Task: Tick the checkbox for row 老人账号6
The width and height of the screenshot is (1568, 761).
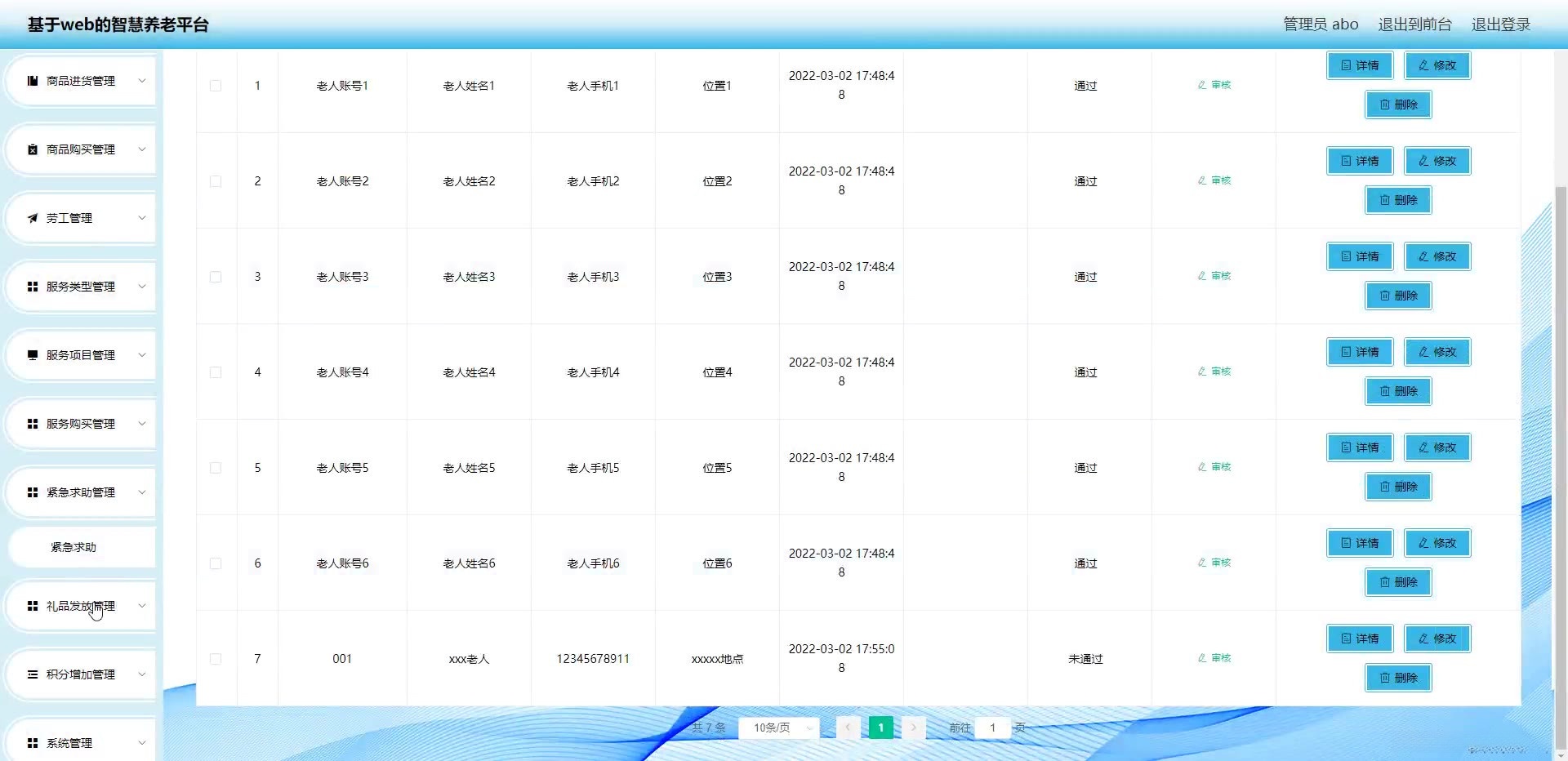Action: click(x=216, y=563)
